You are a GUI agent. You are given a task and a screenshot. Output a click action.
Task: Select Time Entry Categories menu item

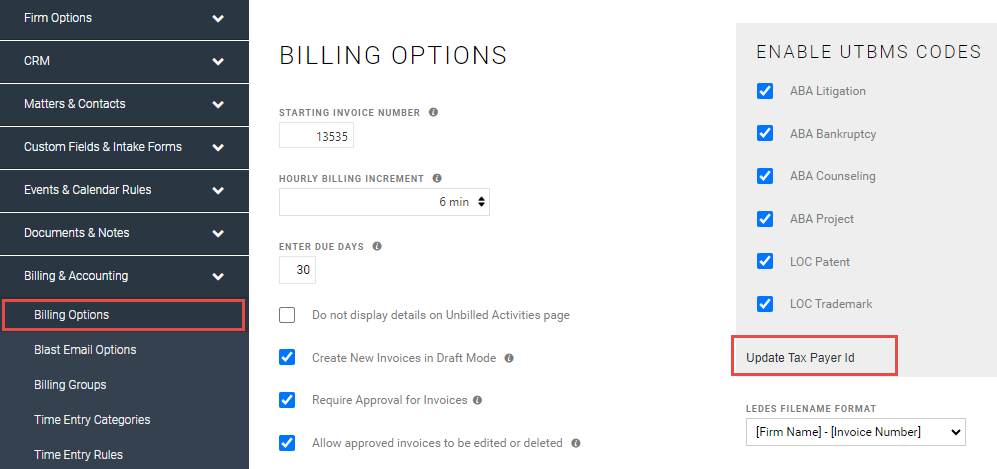coord(92,420)
